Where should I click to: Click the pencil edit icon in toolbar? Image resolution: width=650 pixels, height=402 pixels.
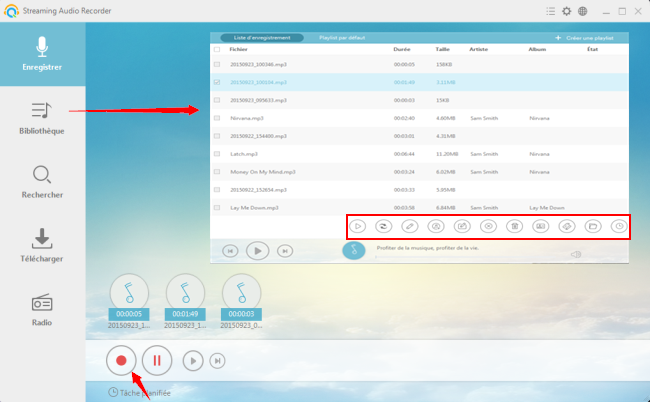(x=410, y=226)
